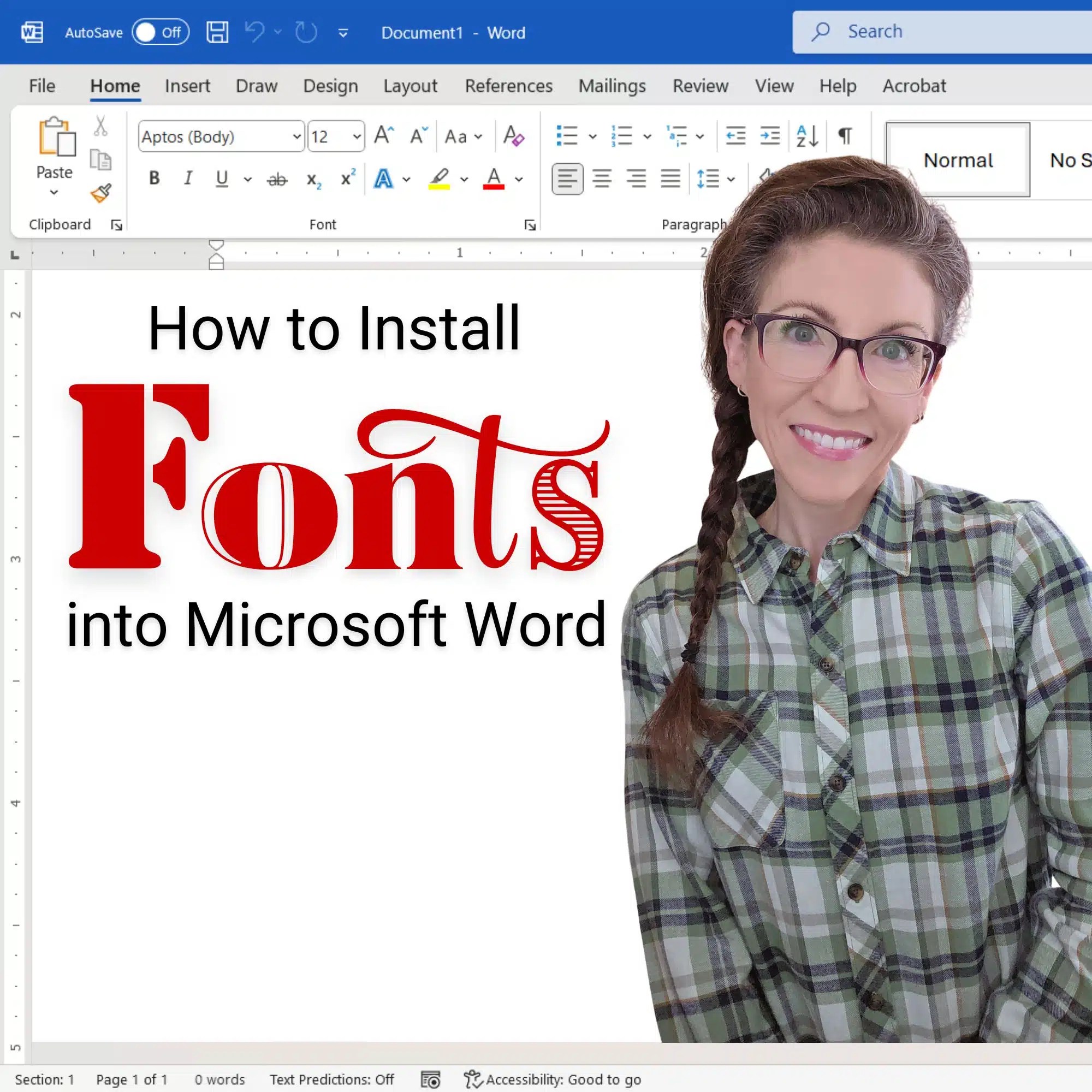Increase paragraph indent

770,135
